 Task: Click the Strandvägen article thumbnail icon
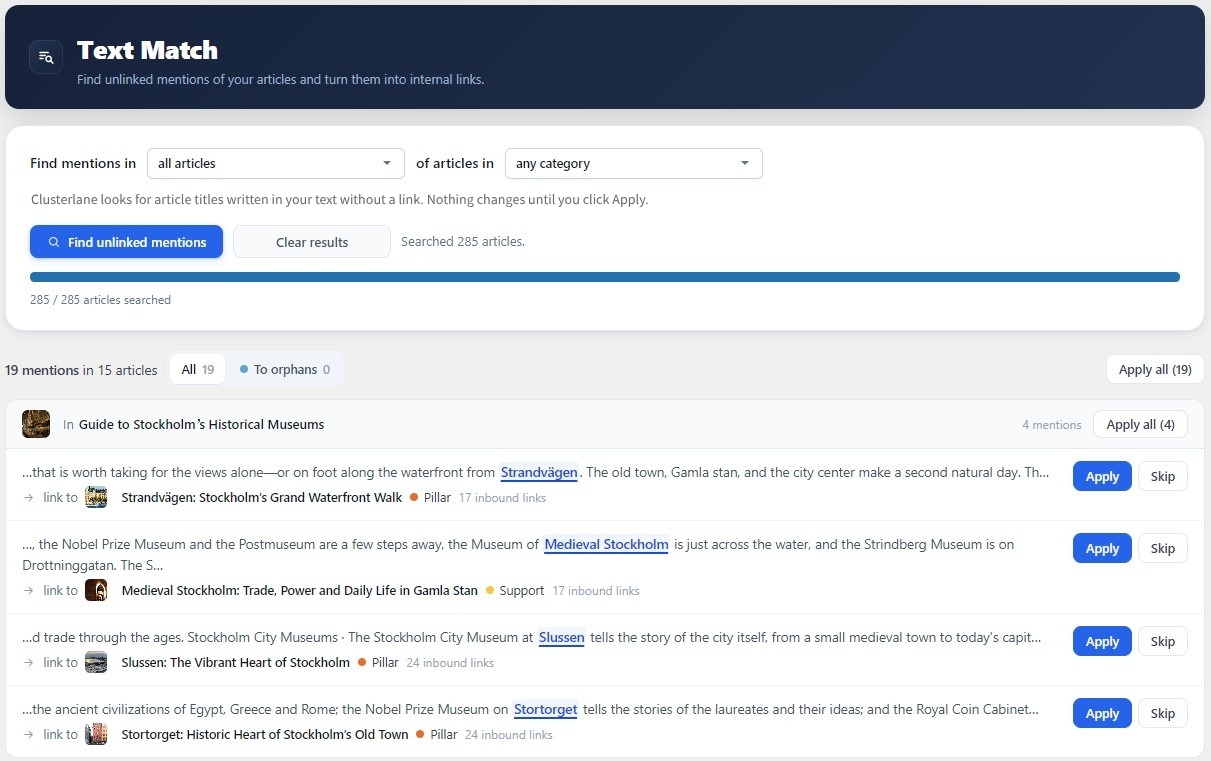point(96,497)
